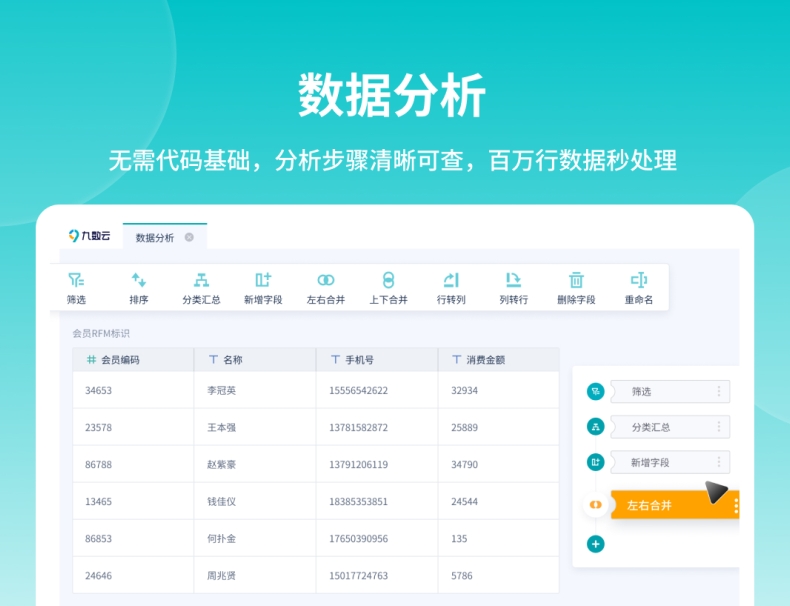Select cell 17650390956
The image size is (790, 606).
click(x=377, y=538)
